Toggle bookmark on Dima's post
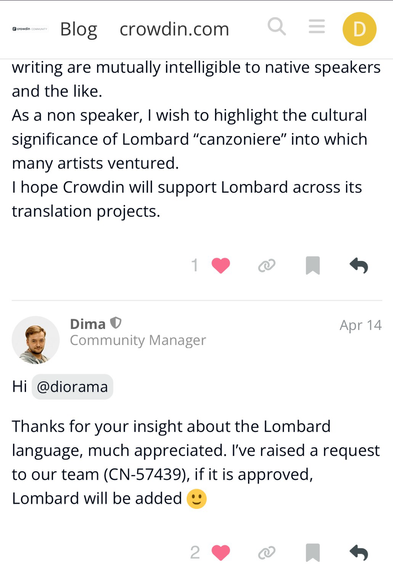Screen dimensions: 393x585 tap(313, 553)
